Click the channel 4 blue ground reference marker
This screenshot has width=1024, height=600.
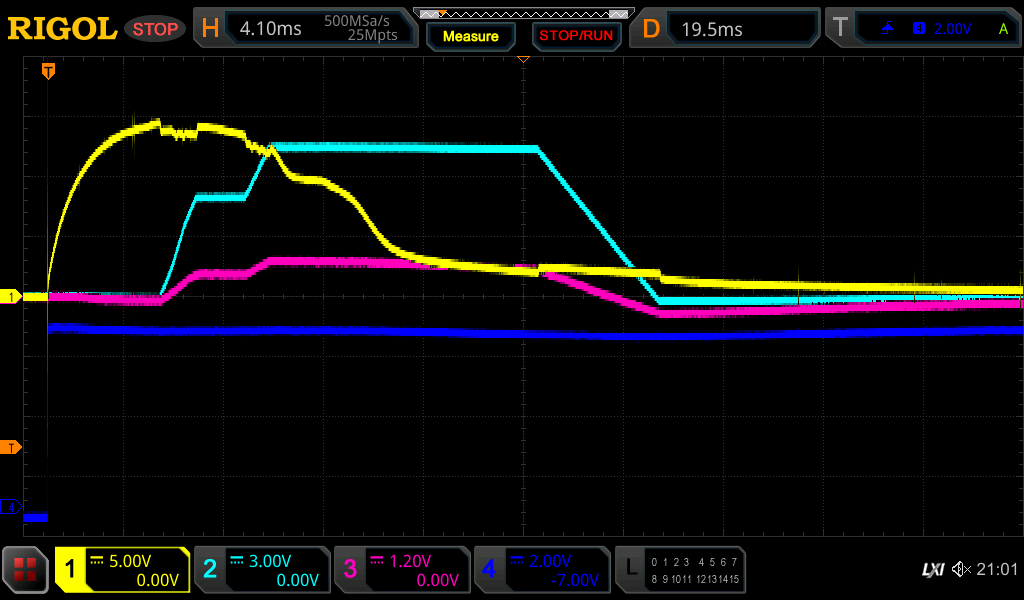coord(11,508)
